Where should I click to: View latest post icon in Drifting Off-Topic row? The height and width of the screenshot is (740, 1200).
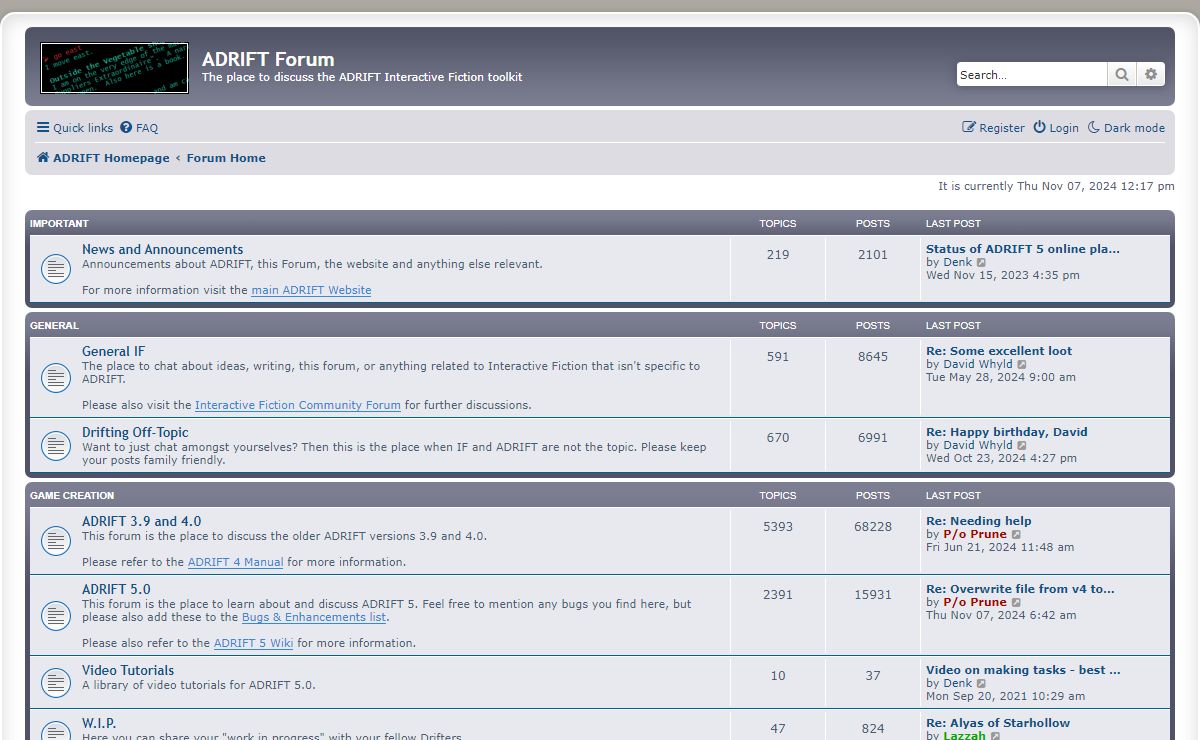(1022, 446)
